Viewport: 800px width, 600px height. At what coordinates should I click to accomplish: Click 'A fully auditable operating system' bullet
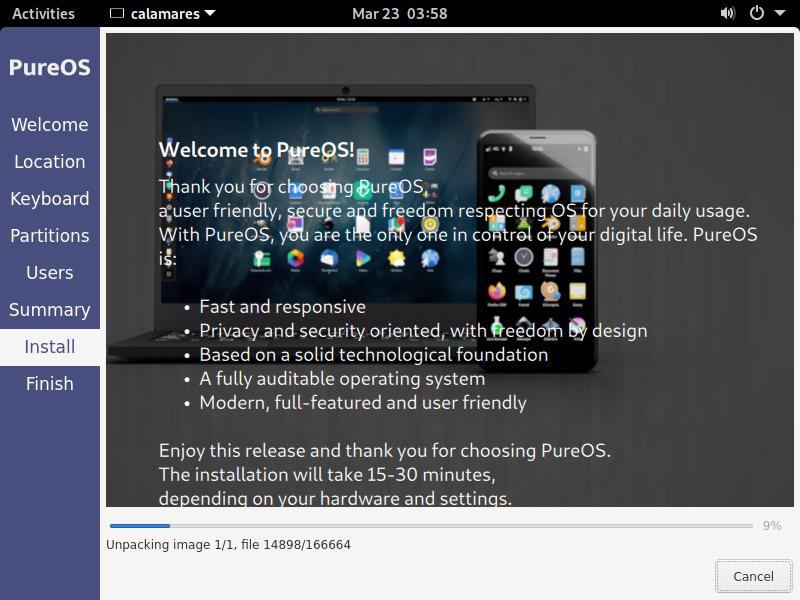pyautogui.click(x=342, y=379)
